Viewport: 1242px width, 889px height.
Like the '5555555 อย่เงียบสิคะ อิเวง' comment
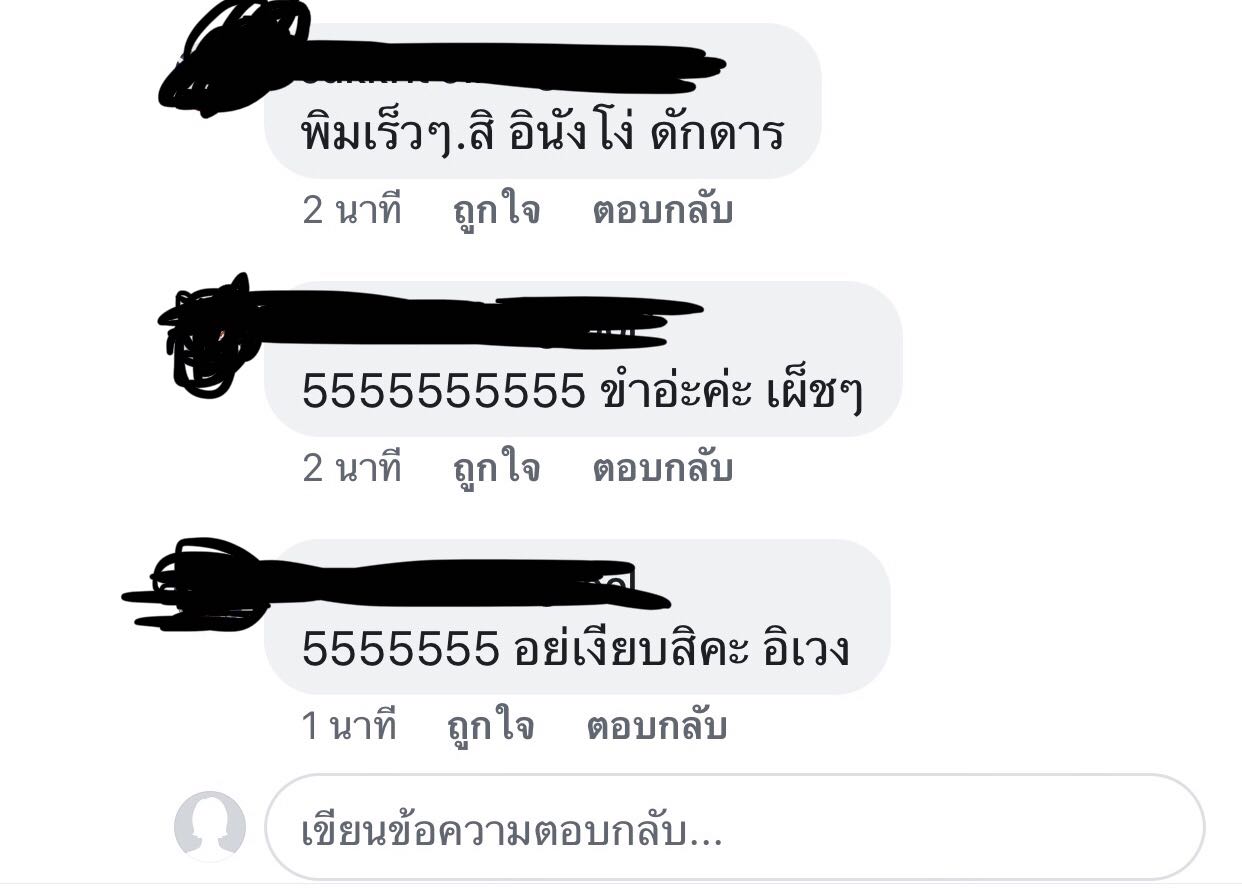[491, 727]
